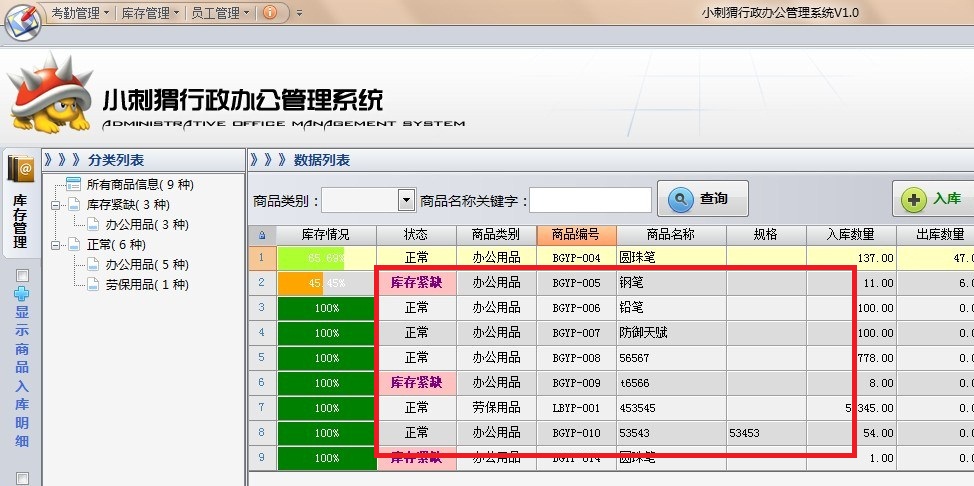
Task: Open the 考勤管理 menu
Action: [x=80, y=13]
